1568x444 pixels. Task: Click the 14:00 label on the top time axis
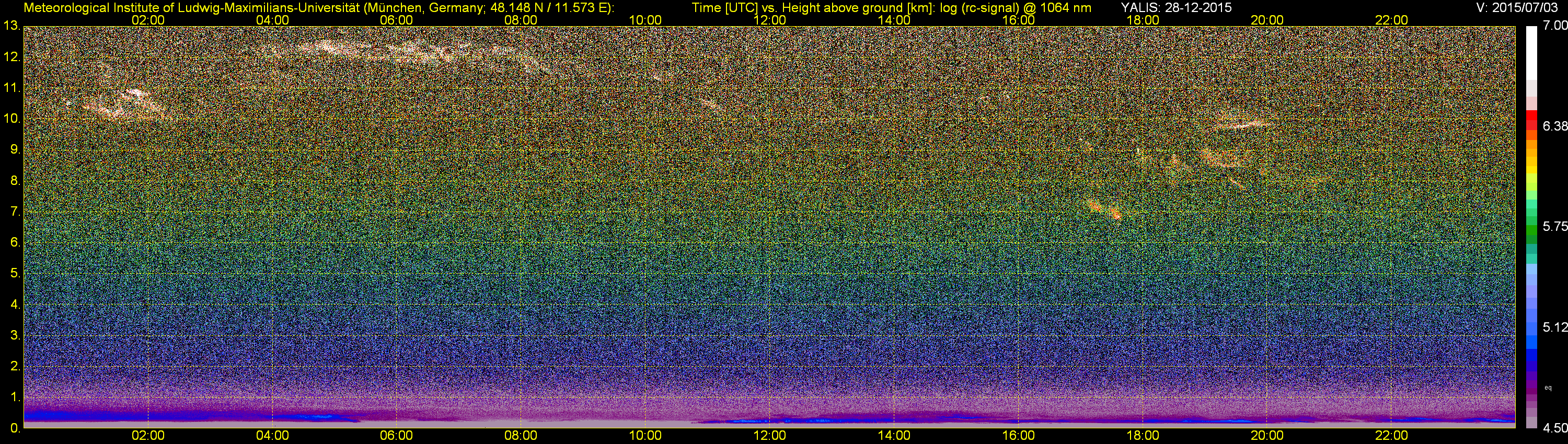point(894,20)
